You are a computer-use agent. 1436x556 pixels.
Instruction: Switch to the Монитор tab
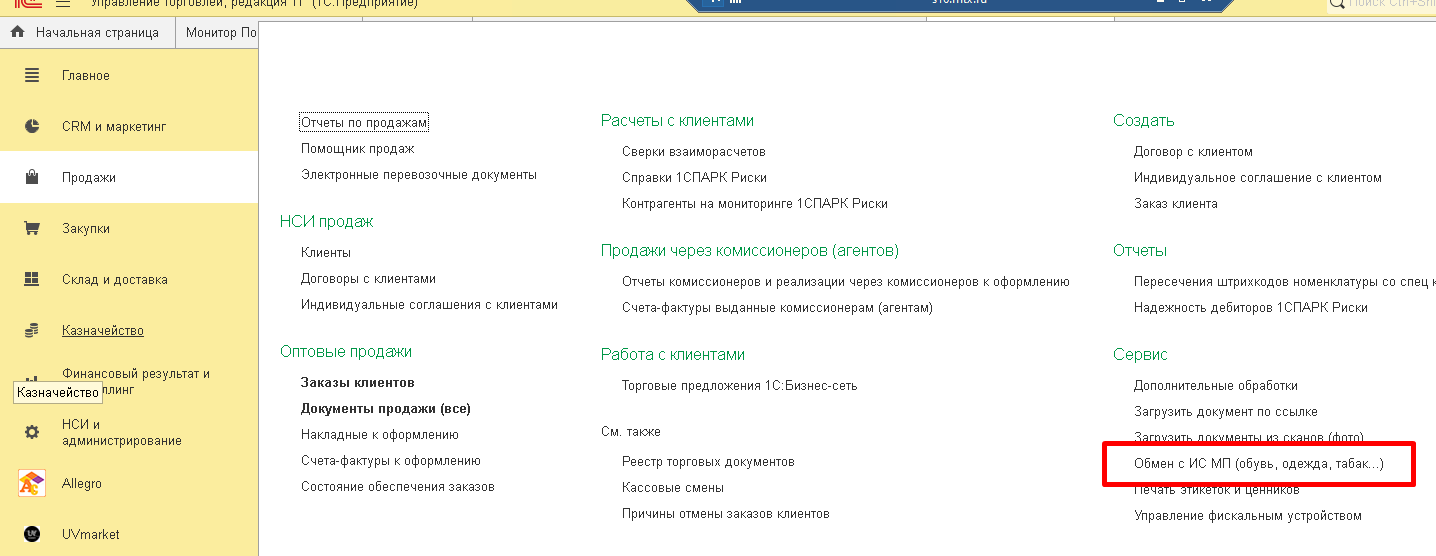pyautogui.click(x=220, y=32)
